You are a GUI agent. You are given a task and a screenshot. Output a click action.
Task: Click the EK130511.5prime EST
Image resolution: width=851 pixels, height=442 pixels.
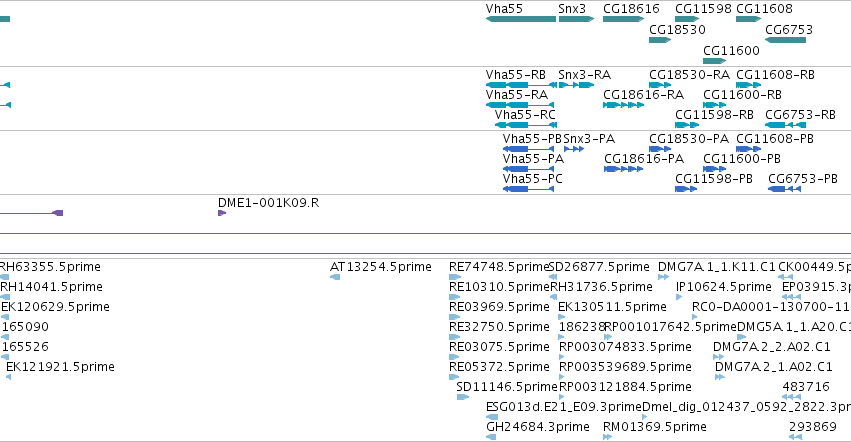[x=562, y=317]
